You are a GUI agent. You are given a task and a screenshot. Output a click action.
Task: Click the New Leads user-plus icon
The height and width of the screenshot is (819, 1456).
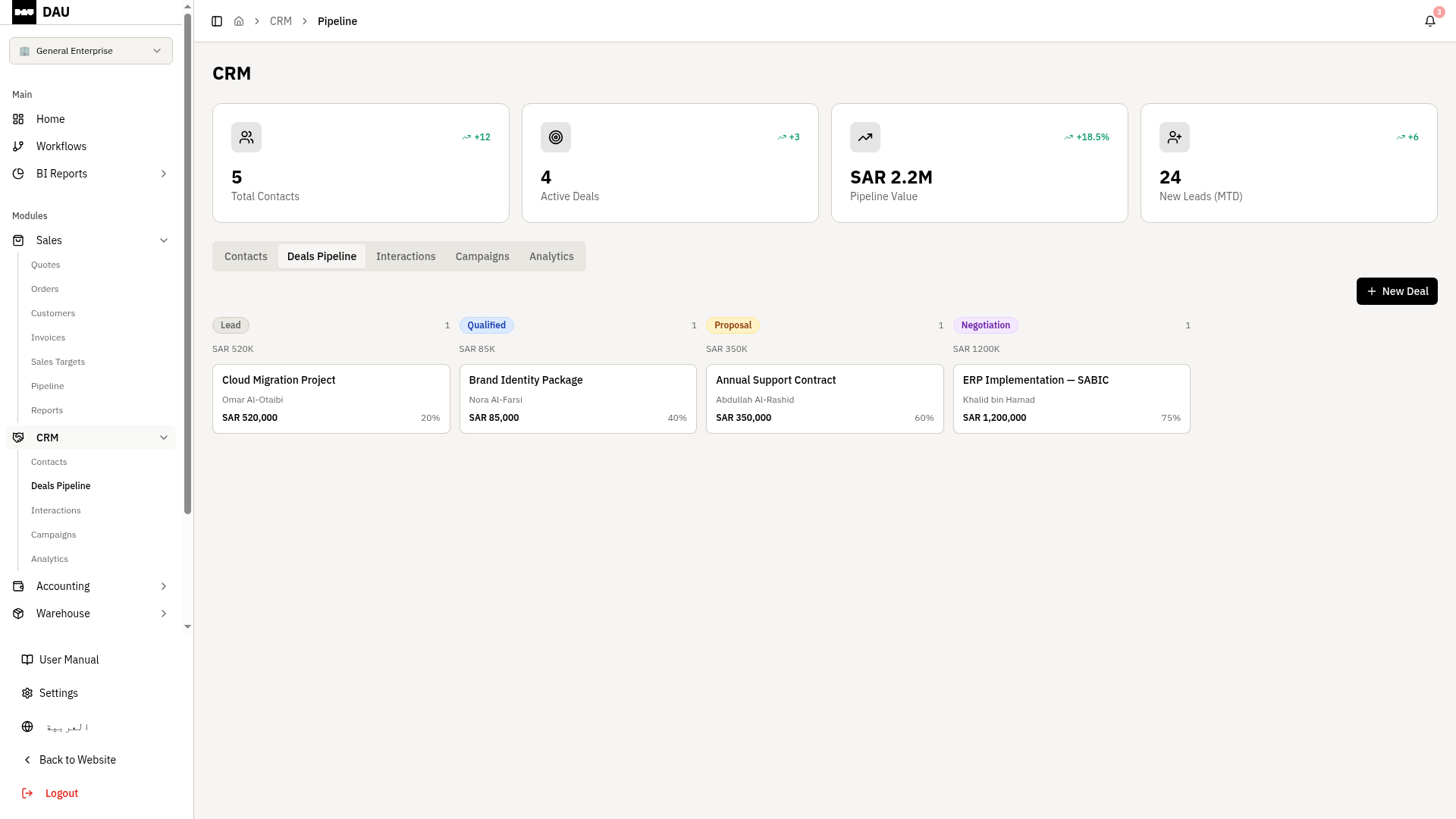click(1175, 137)
